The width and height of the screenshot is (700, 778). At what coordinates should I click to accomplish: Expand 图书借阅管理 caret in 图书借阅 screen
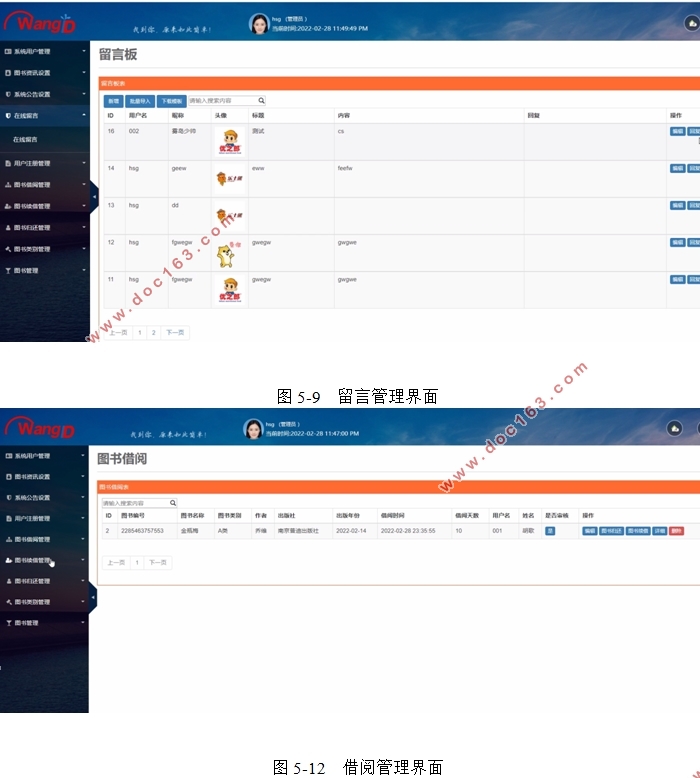[x=82, y=539]
